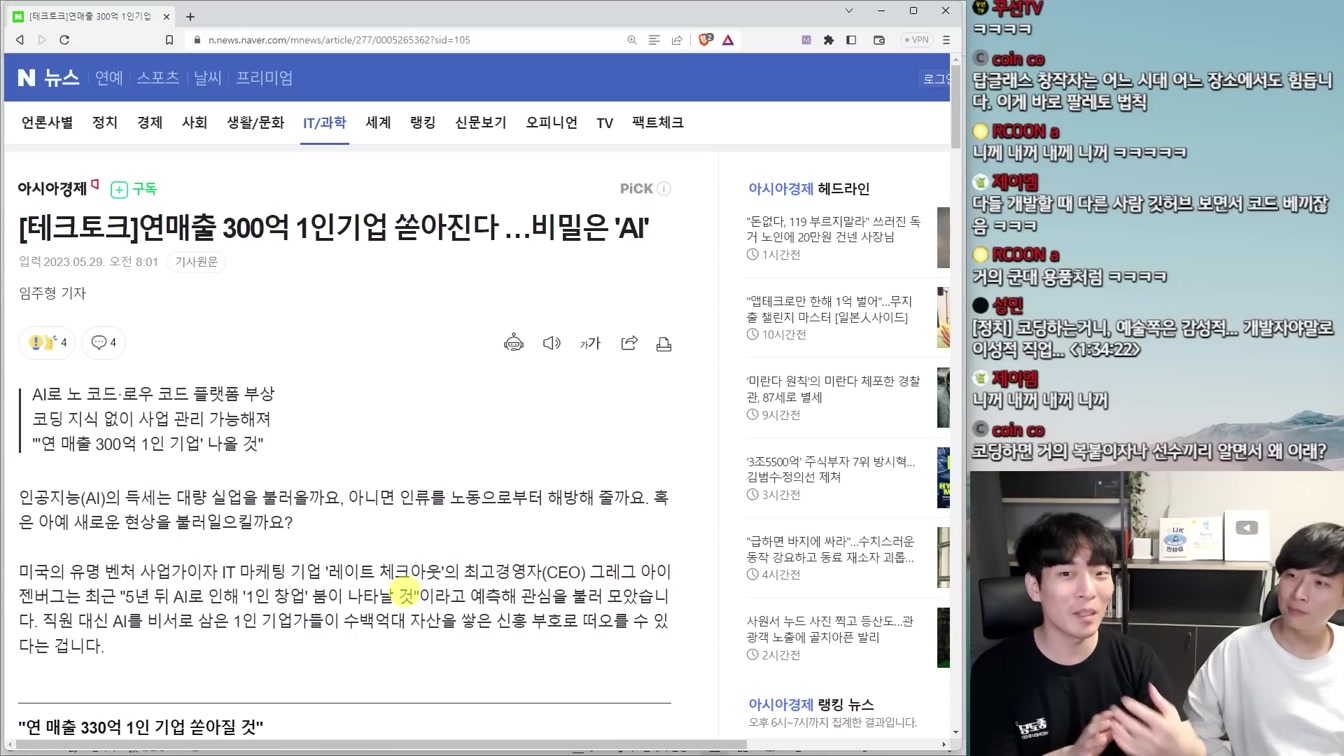Click thumbnail beside "돈없다, 119" headline
The image size is (1344, 756).
coord(943,238)
